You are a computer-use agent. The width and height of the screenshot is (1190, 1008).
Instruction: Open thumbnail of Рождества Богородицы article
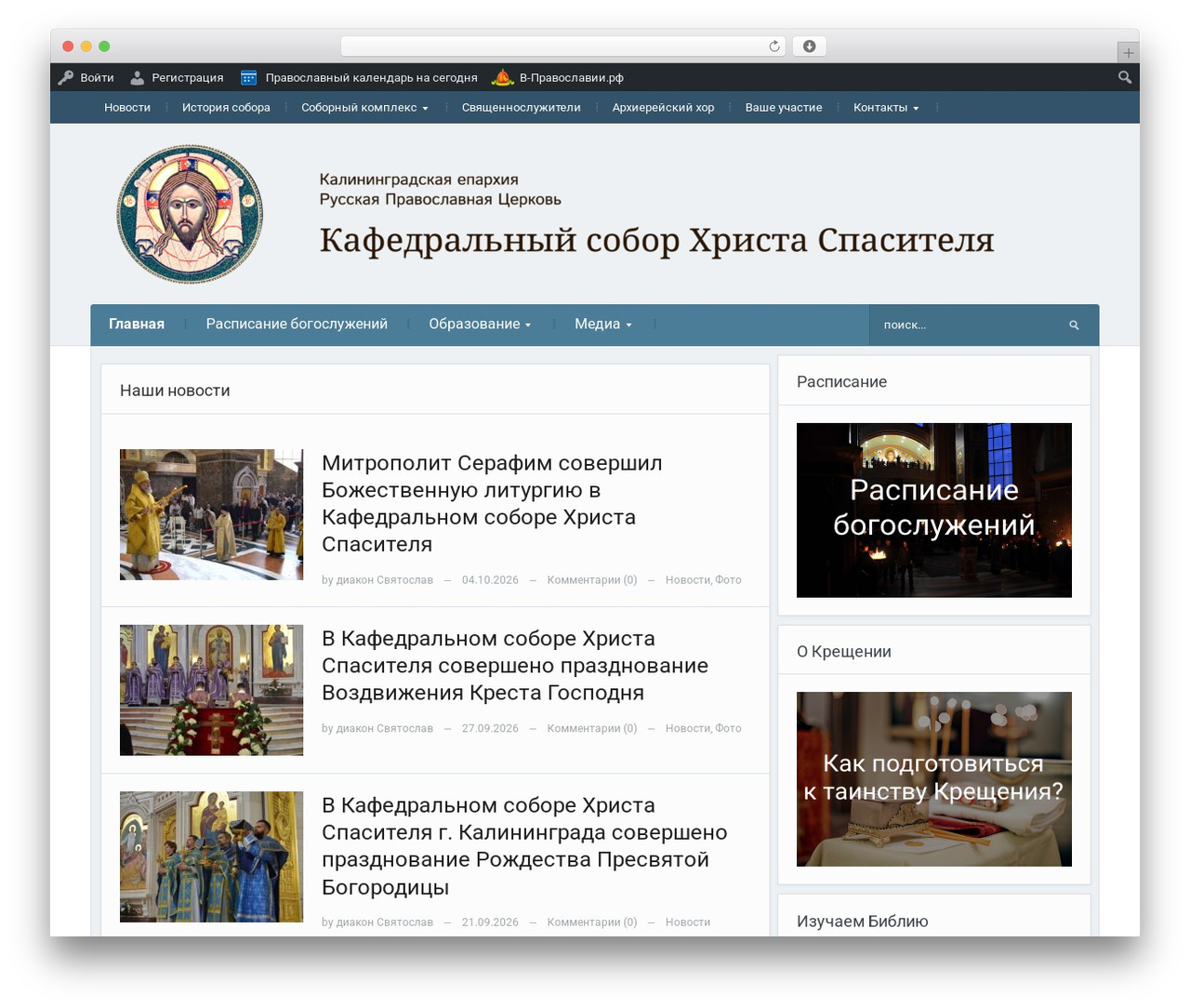(x=211, y=856)
